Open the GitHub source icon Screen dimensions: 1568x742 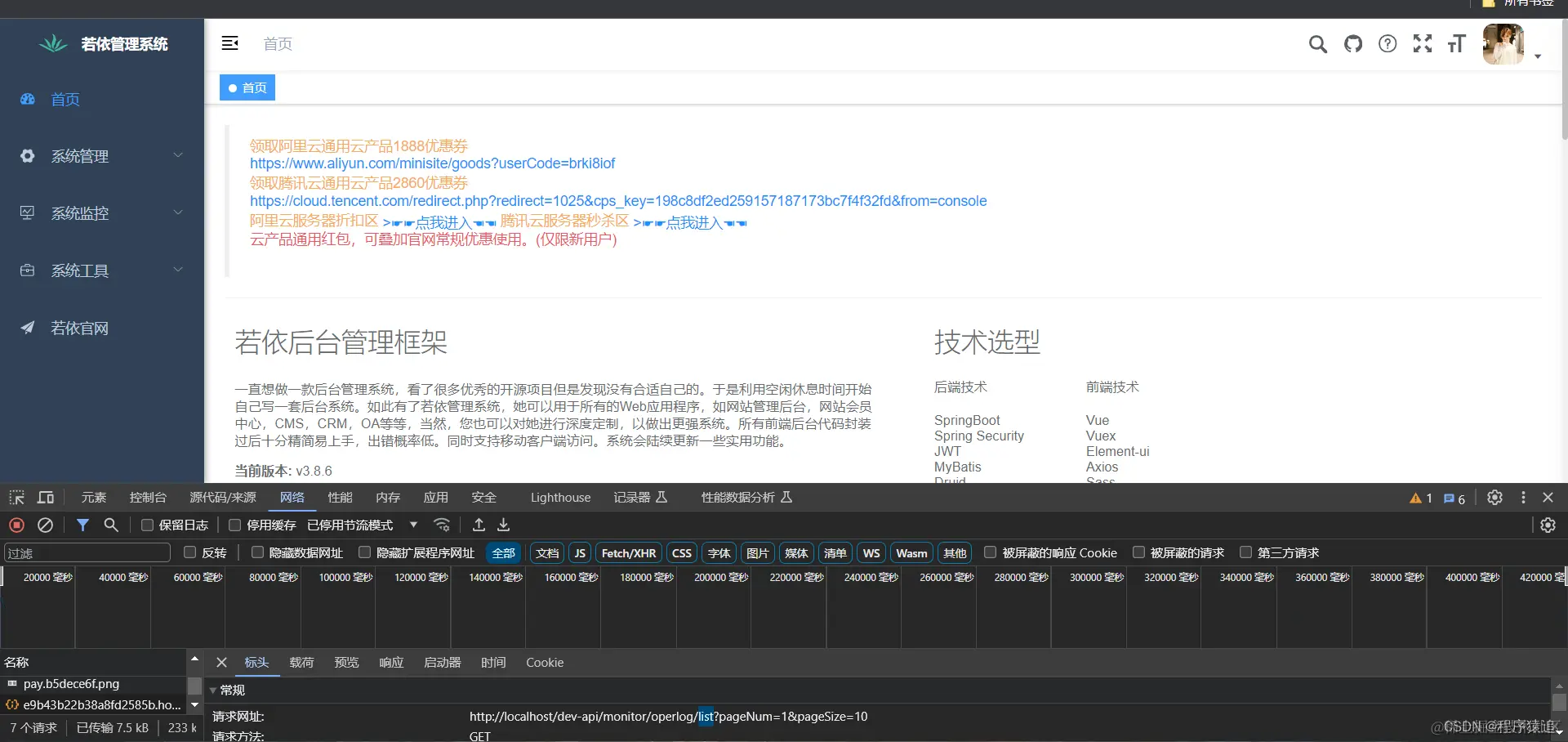[x=1353, y=44]
